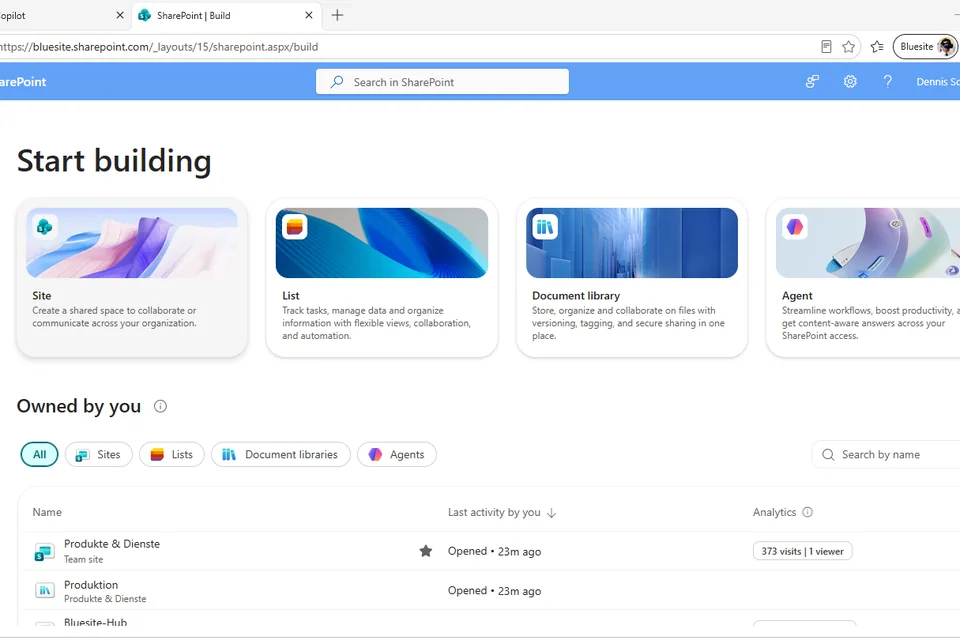Open the Bluesite-Hub entry
Screen dimensions: 960x640
pyautogui.click(x=96, y=622)
